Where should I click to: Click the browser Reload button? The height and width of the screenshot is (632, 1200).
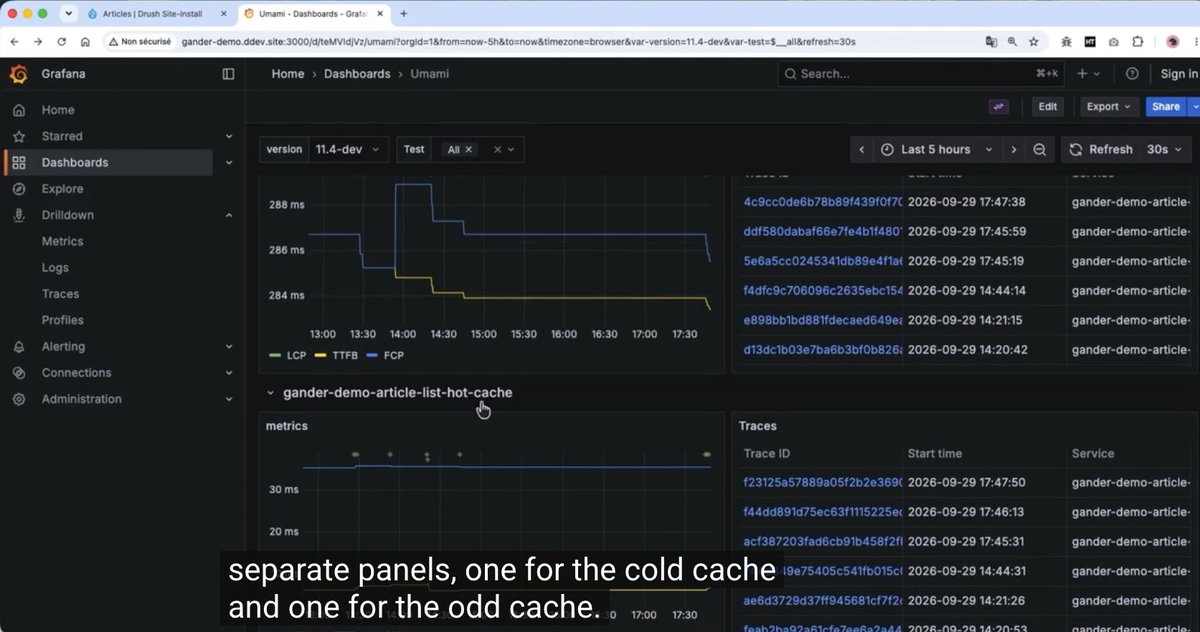(62, 42)
